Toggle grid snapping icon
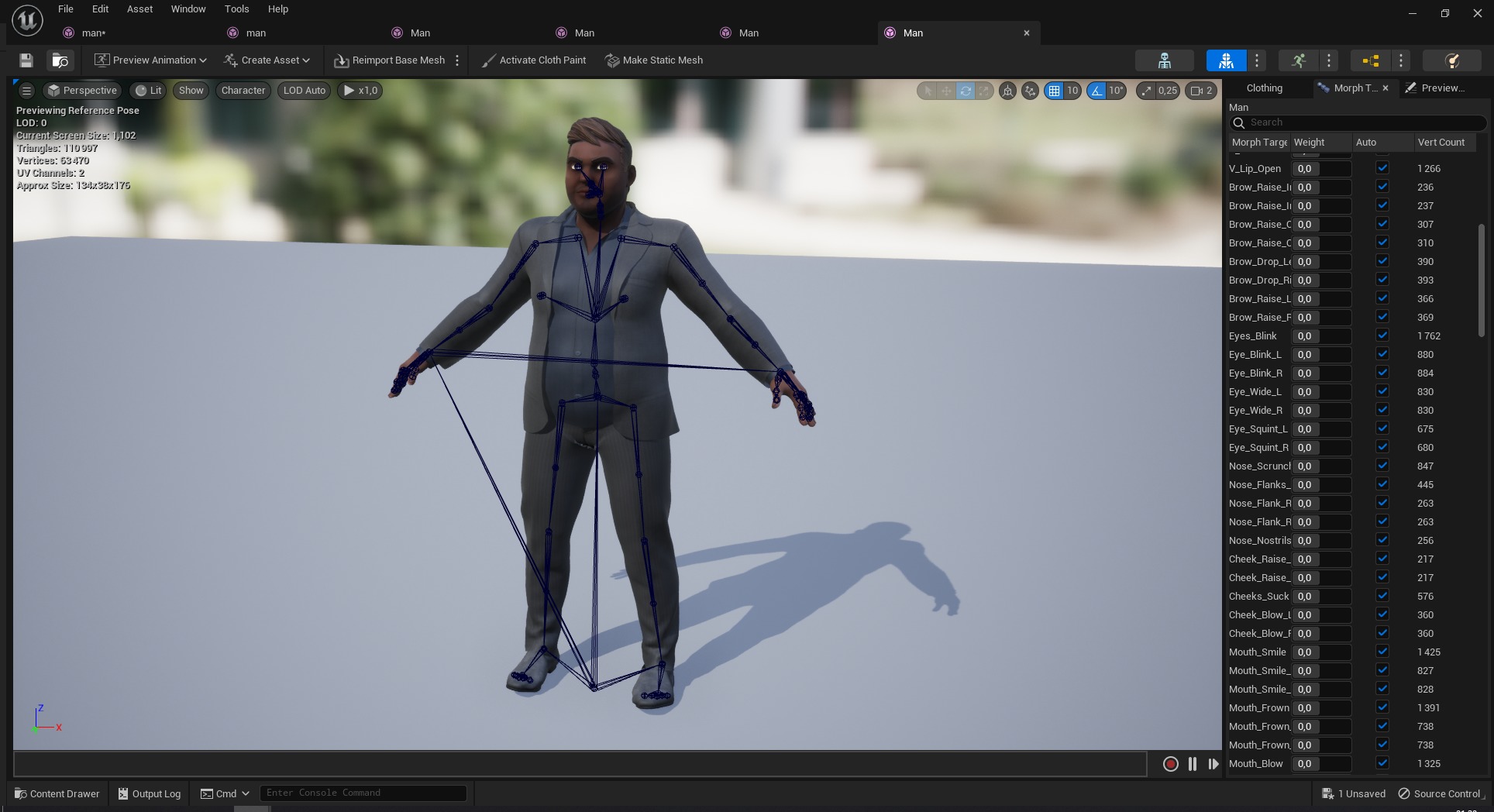Image resolution: width=1494 pixels, height=812 pixels. pos(1054,91)
